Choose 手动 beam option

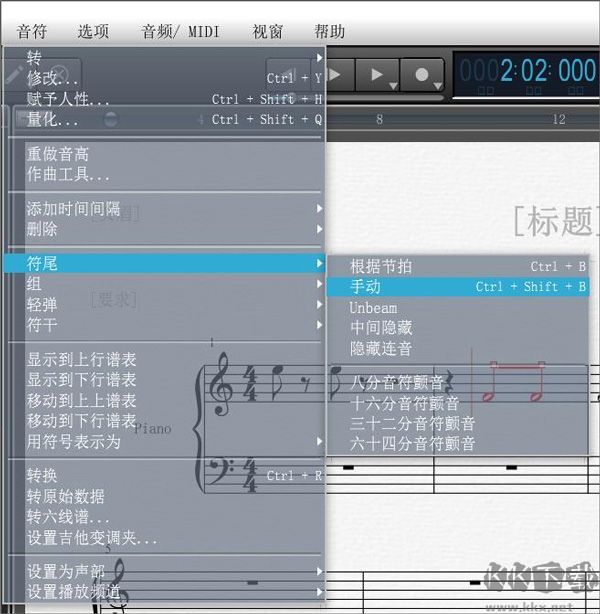(458, 287)
